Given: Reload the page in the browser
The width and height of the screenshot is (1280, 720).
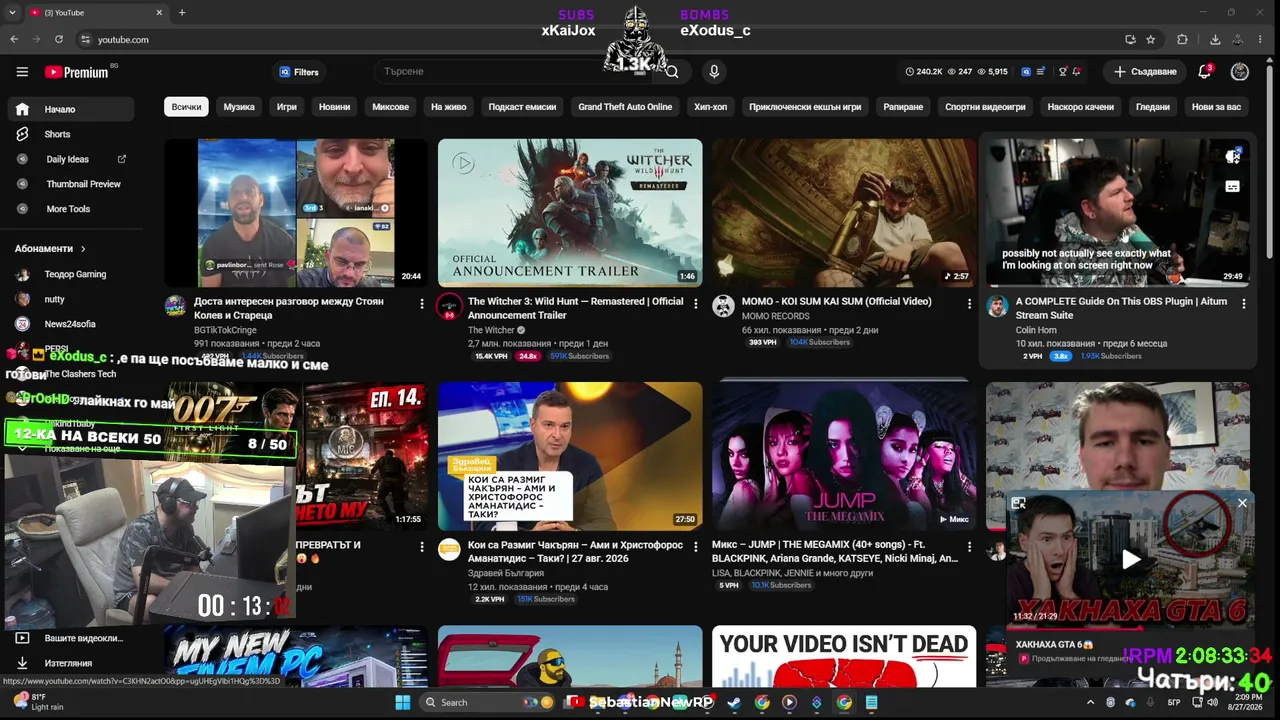Looking at the screenshot, I should (59, 40).
